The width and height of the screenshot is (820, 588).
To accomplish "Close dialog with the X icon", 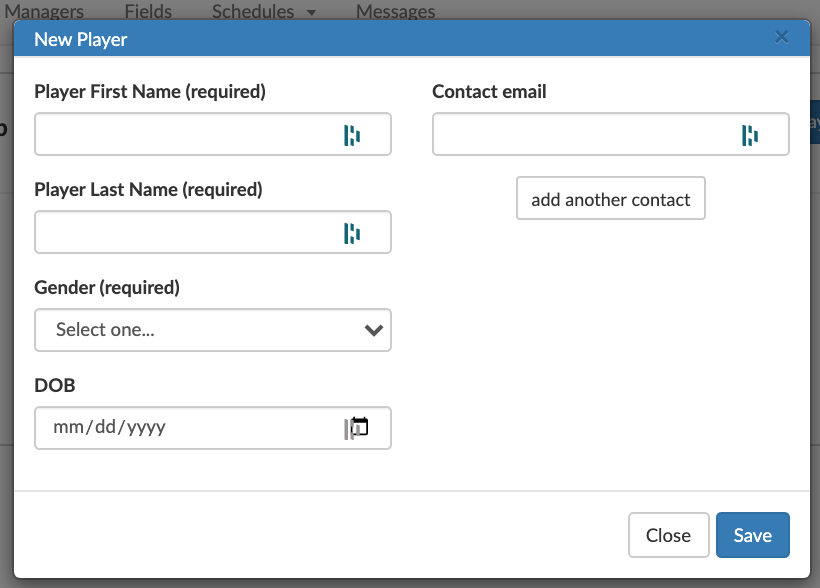I will tap(781, 37).
